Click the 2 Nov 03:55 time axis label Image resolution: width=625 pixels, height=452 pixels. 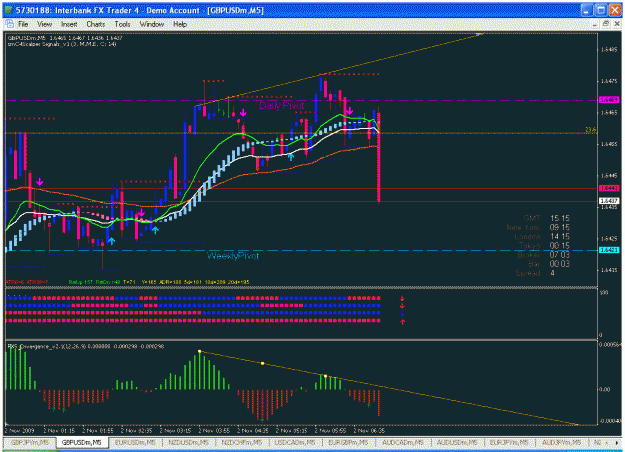point(216,431)
